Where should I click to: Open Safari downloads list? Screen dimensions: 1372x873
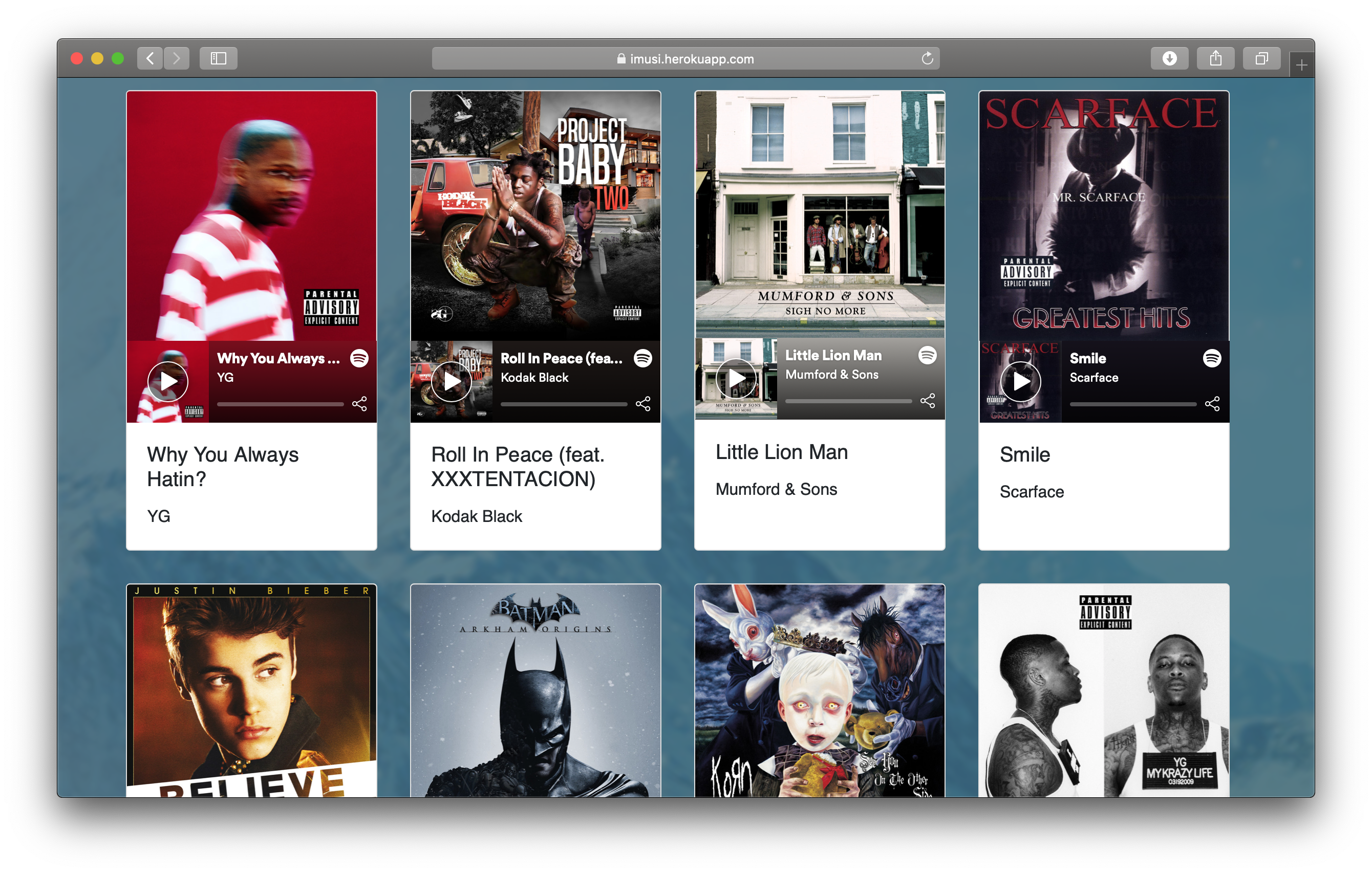(x=1169, y=59)
